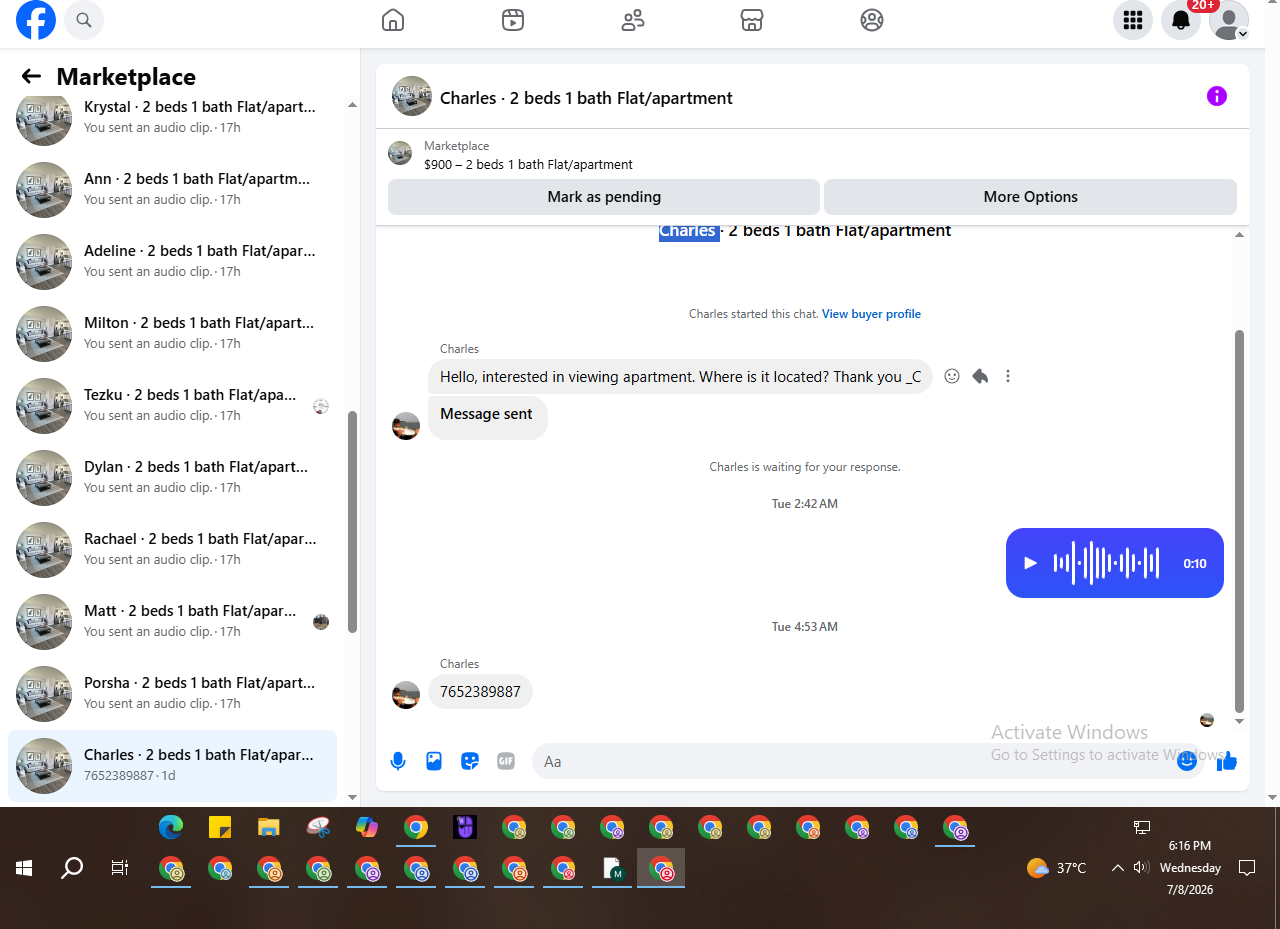Send a thumbs-up like
The height and width of the screenshot is (929, 1280).
coord(1227,761)
